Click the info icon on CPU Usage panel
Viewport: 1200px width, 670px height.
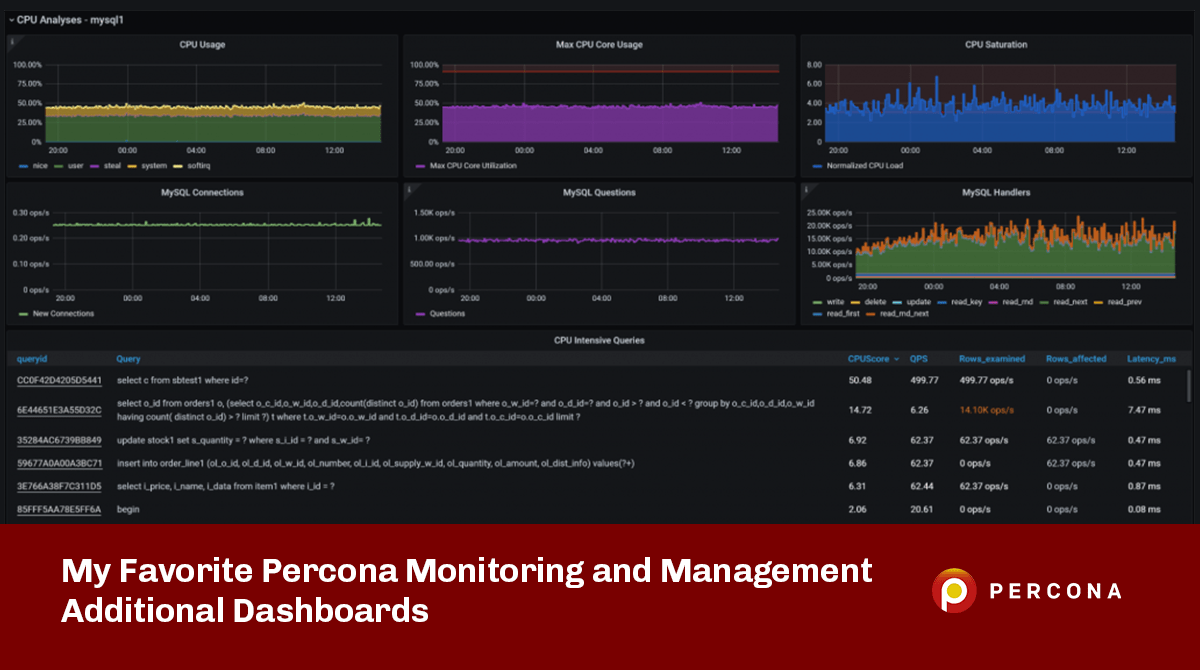pyautogui.click(x=11, y=41)
